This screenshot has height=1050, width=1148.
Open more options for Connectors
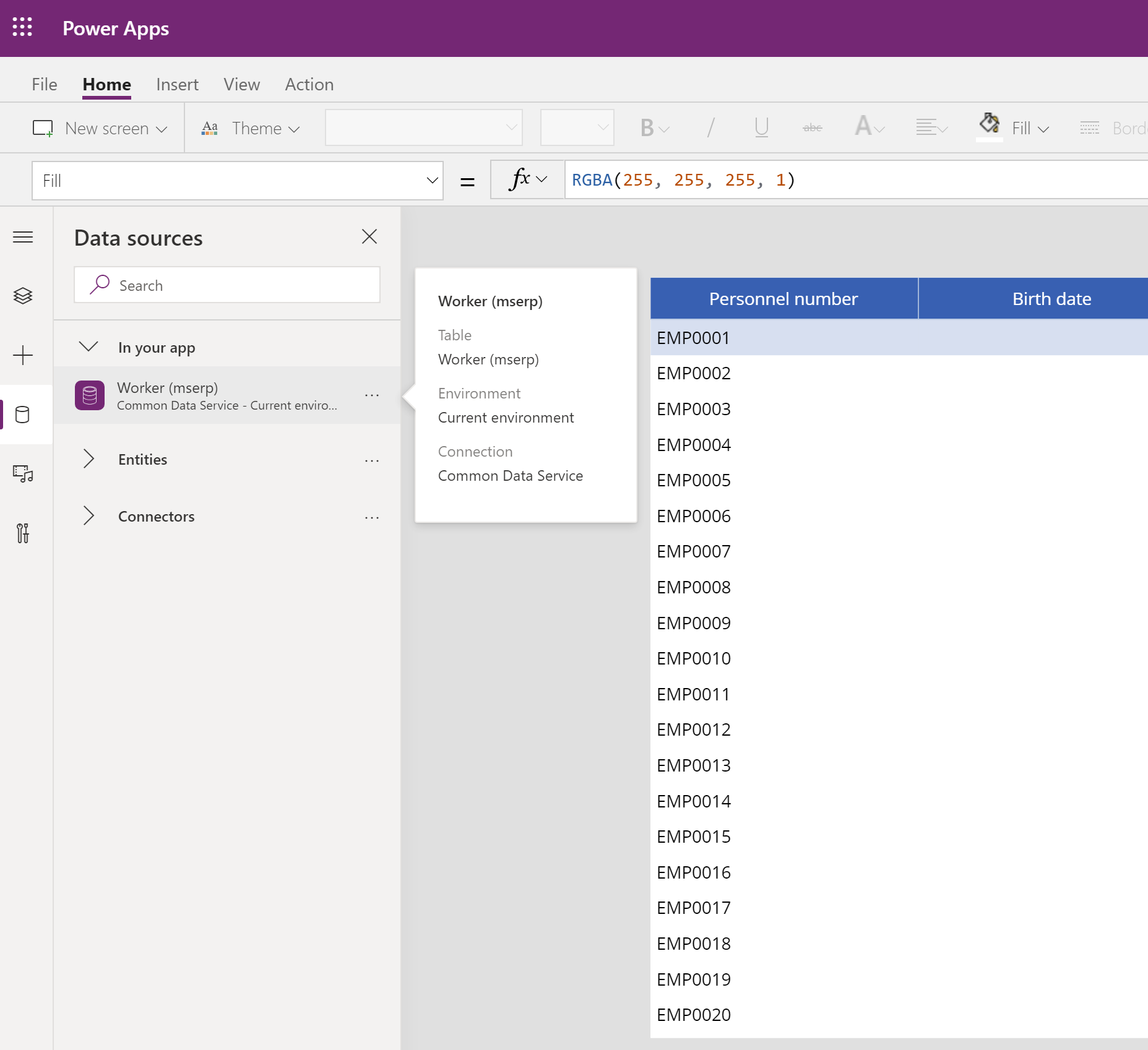point(372,517)
